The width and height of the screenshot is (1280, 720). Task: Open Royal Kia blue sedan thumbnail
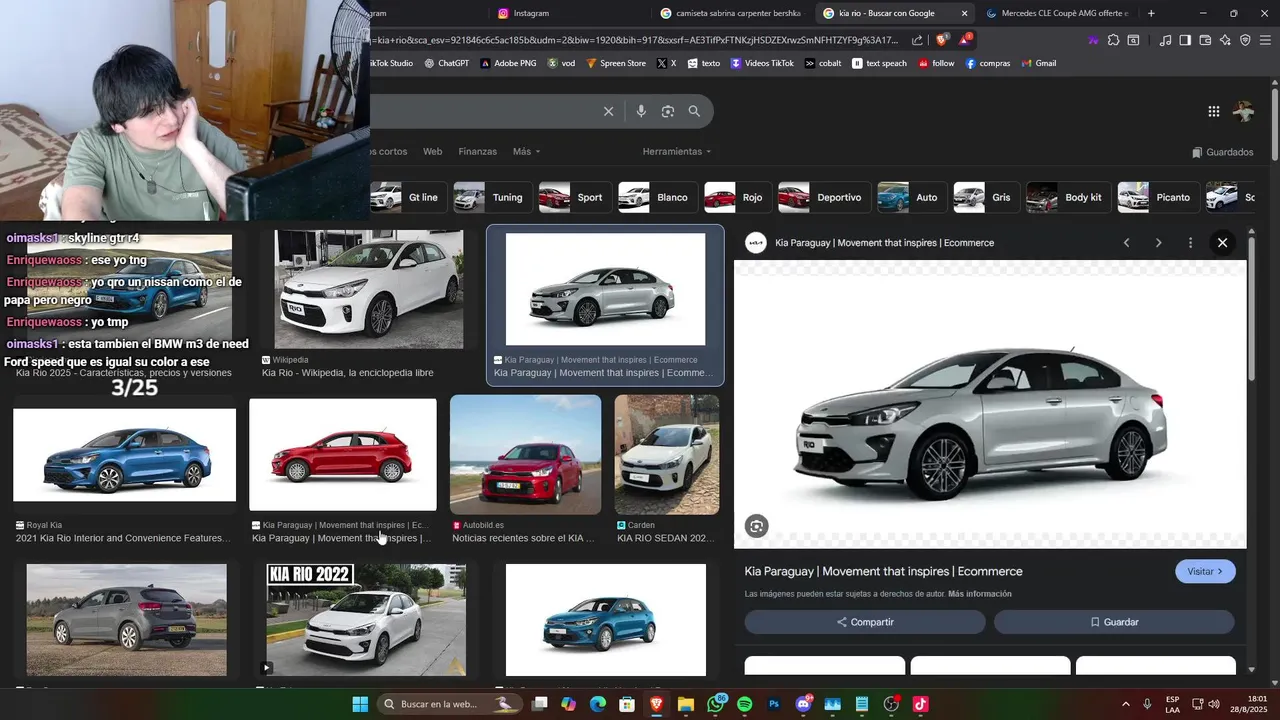(124, 455)
